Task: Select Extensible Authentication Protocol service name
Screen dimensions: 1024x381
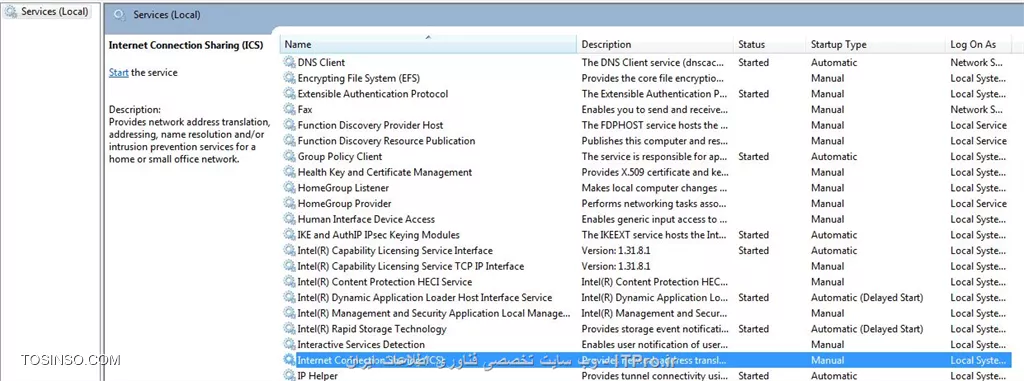Action: (x=373, y=94)
